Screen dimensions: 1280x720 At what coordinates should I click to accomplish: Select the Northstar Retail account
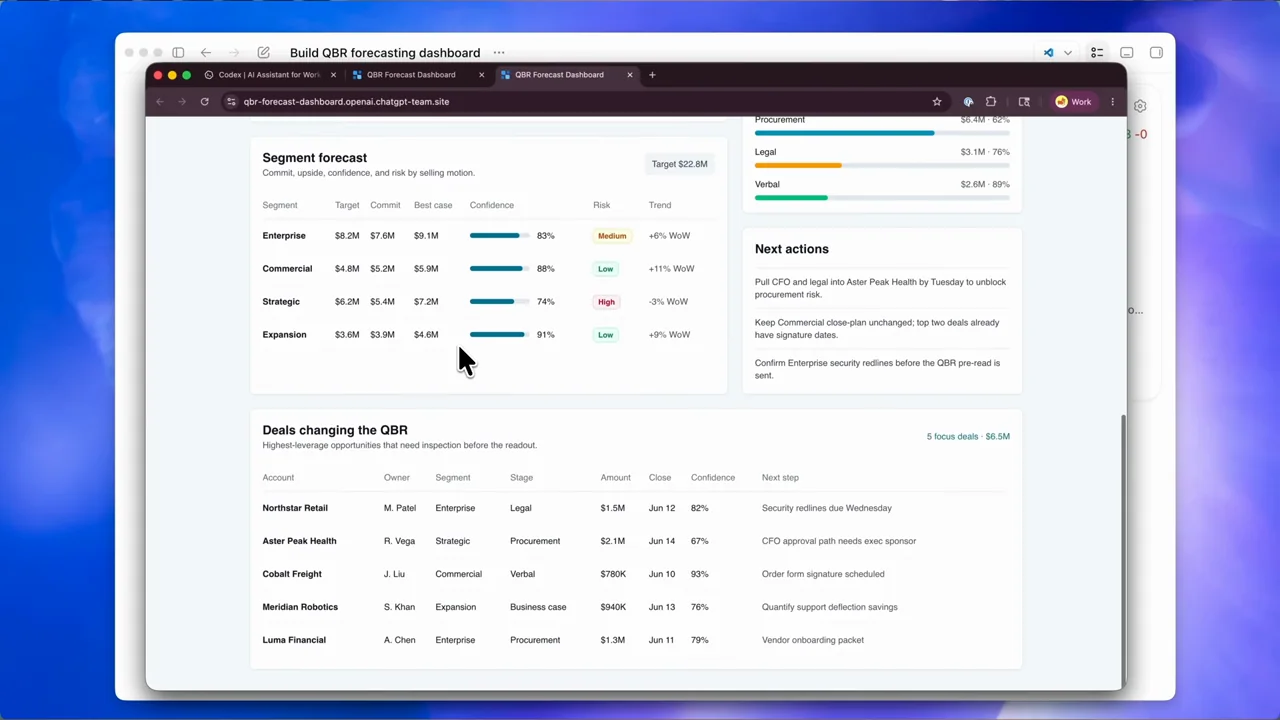[x=295, y=508]
